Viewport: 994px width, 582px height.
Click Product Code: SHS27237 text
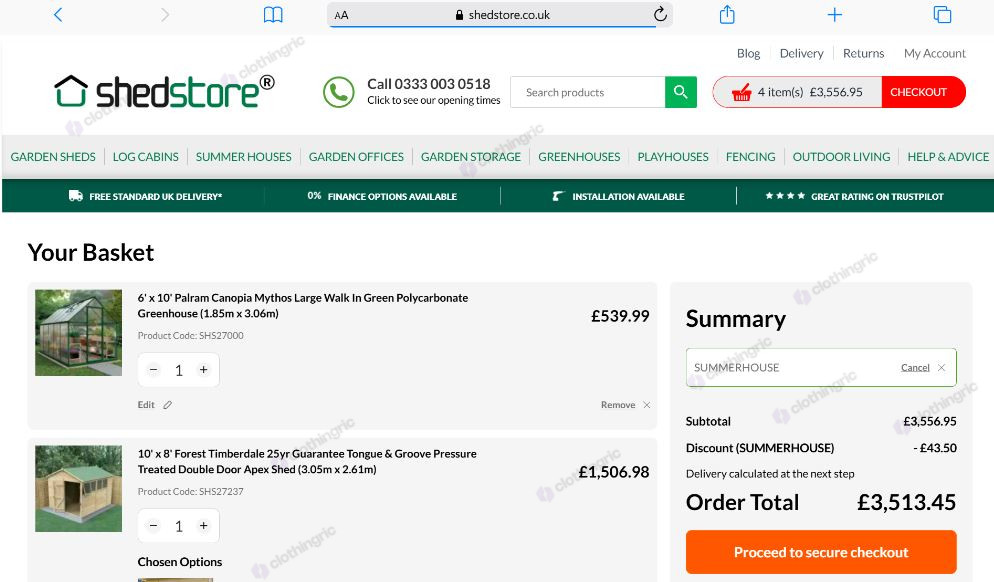pos(190,491)
